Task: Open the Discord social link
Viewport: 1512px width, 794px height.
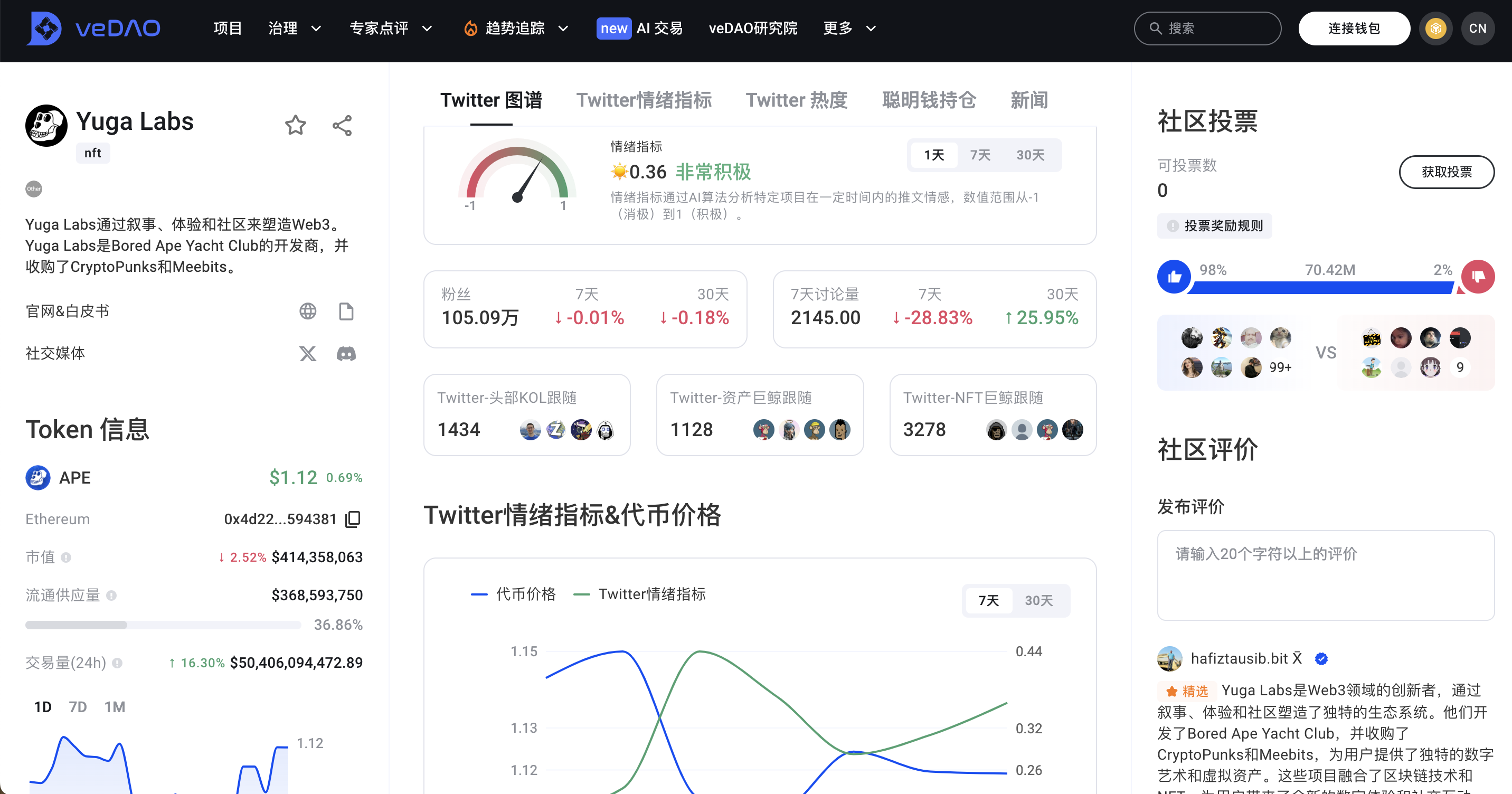Action: click(x=346, y=353)
